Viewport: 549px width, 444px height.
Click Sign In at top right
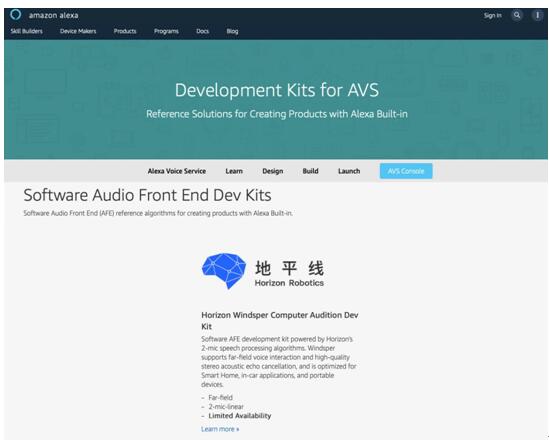pyautogui.click(x=493, y=15)
